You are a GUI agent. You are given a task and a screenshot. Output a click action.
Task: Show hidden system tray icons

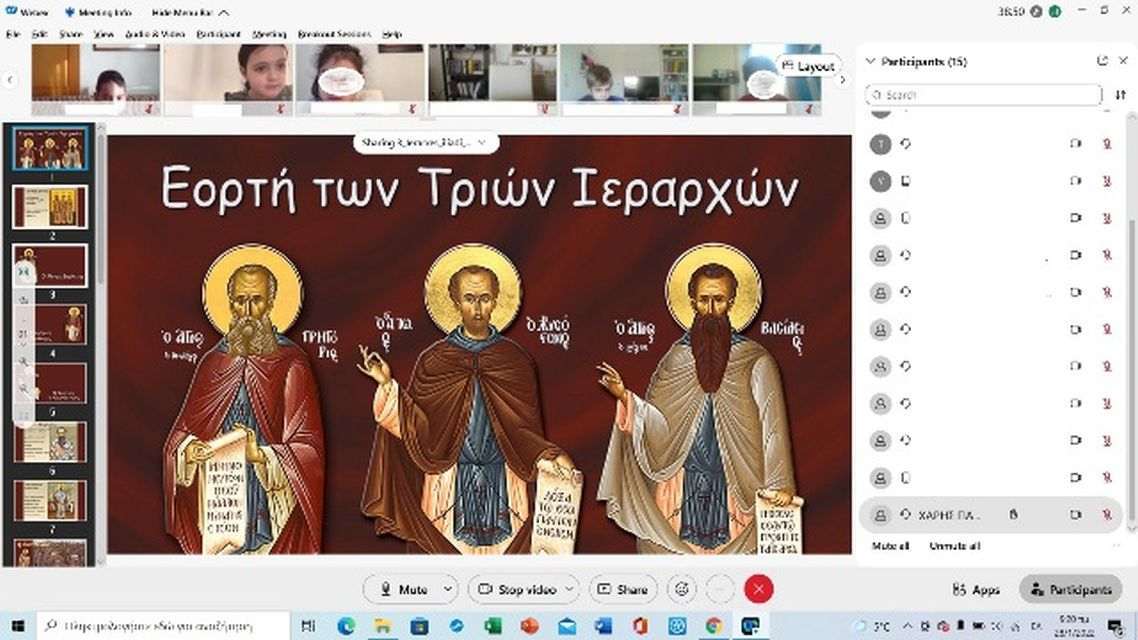coord(908,625)
